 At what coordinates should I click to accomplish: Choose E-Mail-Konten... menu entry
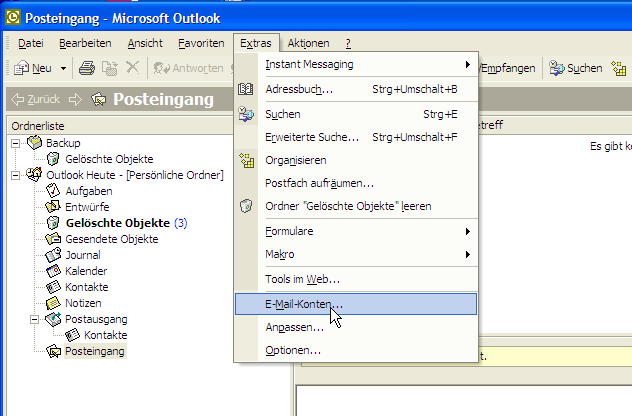[x=356, y=304]
